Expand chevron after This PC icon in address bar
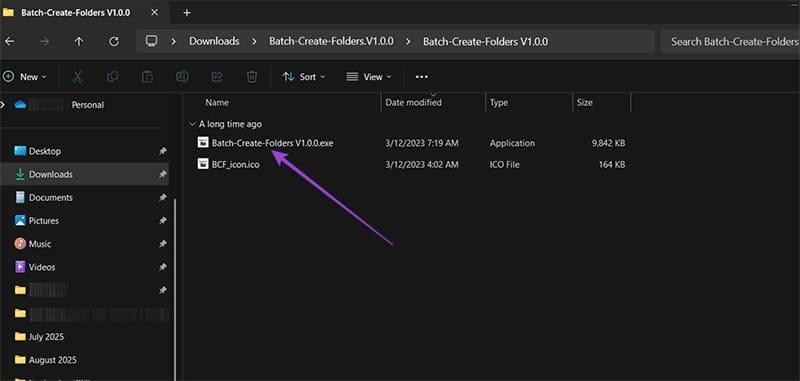This screenshot has height=381, width=800. 173,41
